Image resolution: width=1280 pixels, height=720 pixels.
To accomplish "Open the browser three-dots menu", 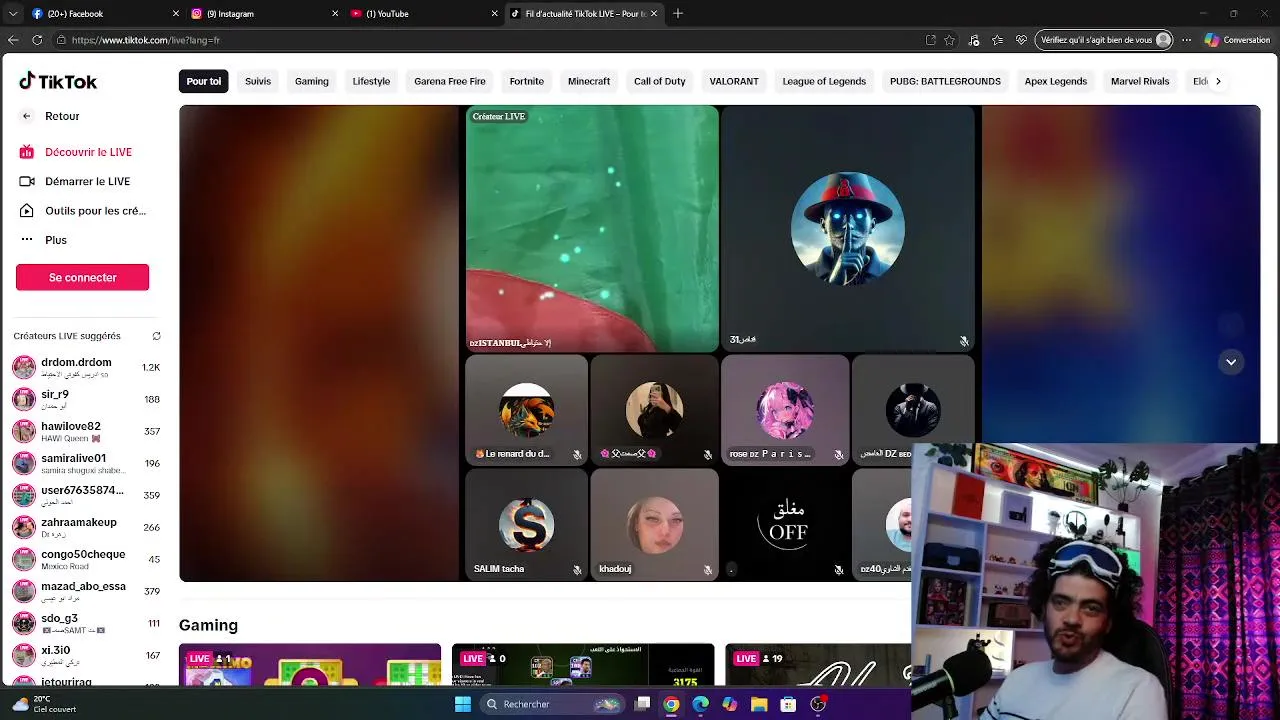I will [x=1186, y=40].
